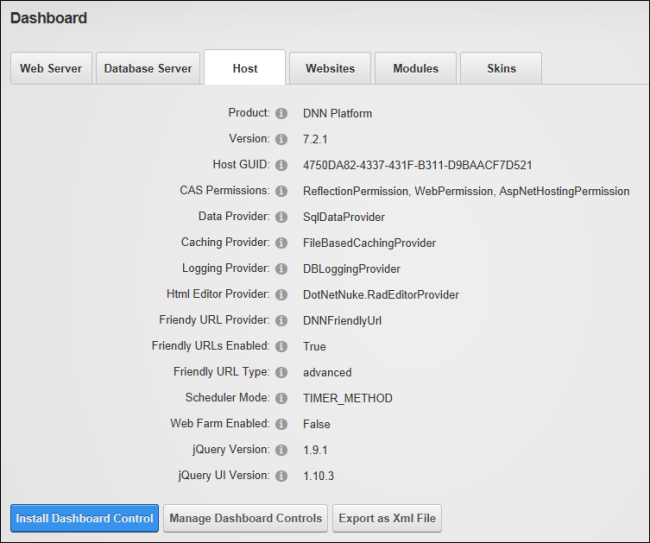Click the Friendly URLs Enabled value True

314,347
